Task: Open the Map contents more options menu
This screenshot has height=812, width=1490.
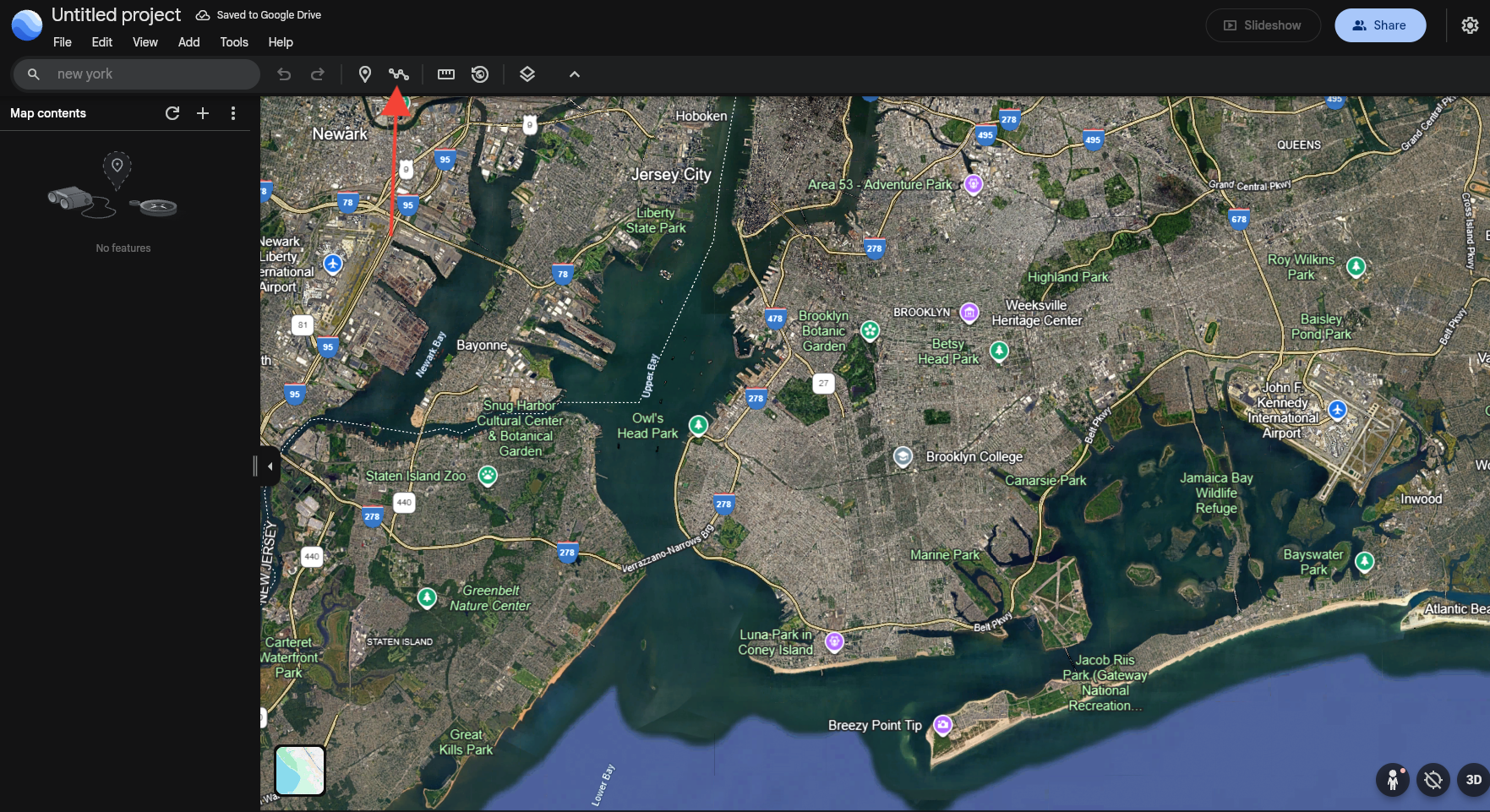Action: [x=233, y=113]
